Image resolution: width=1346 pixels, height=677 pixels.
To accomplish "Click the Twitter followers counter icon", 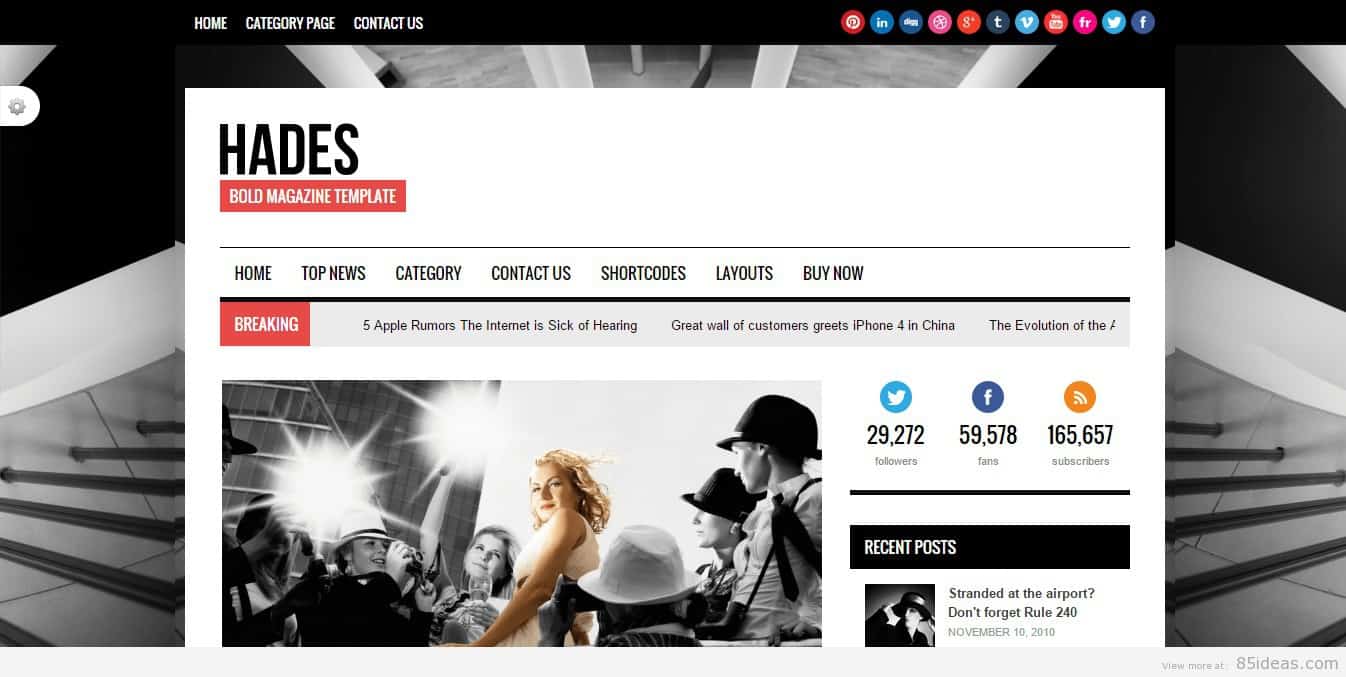I will click(896, 397).
